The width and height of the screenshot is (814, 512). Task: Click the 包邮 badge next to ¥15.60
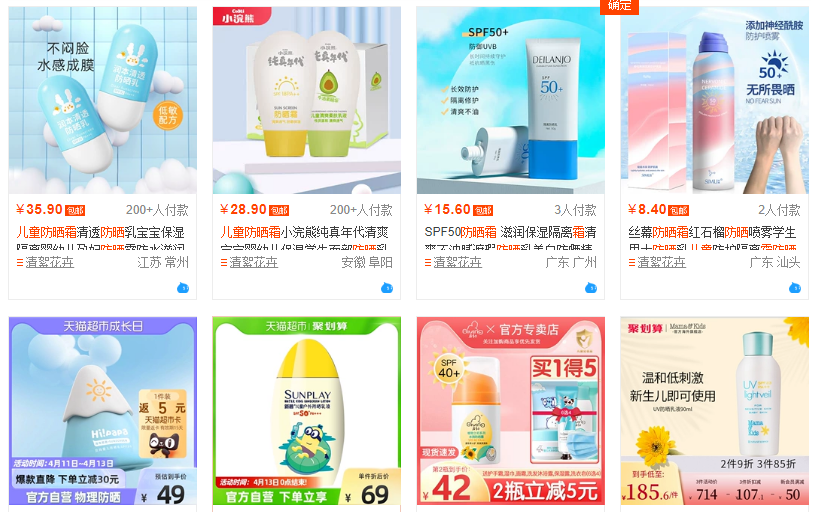[x=483, y=210]
